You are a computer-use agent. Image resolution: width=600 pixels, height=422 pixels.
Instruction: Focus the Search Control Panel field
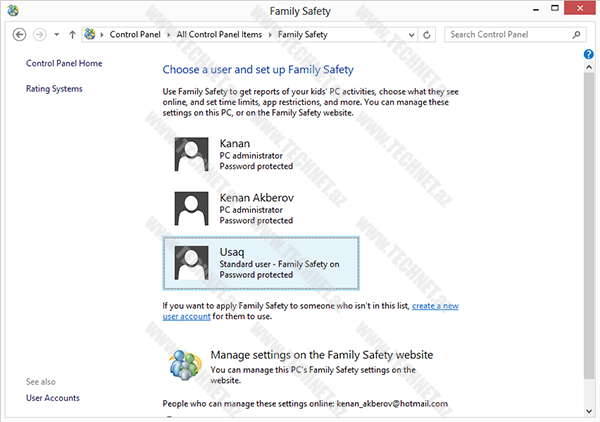(515, 34)
